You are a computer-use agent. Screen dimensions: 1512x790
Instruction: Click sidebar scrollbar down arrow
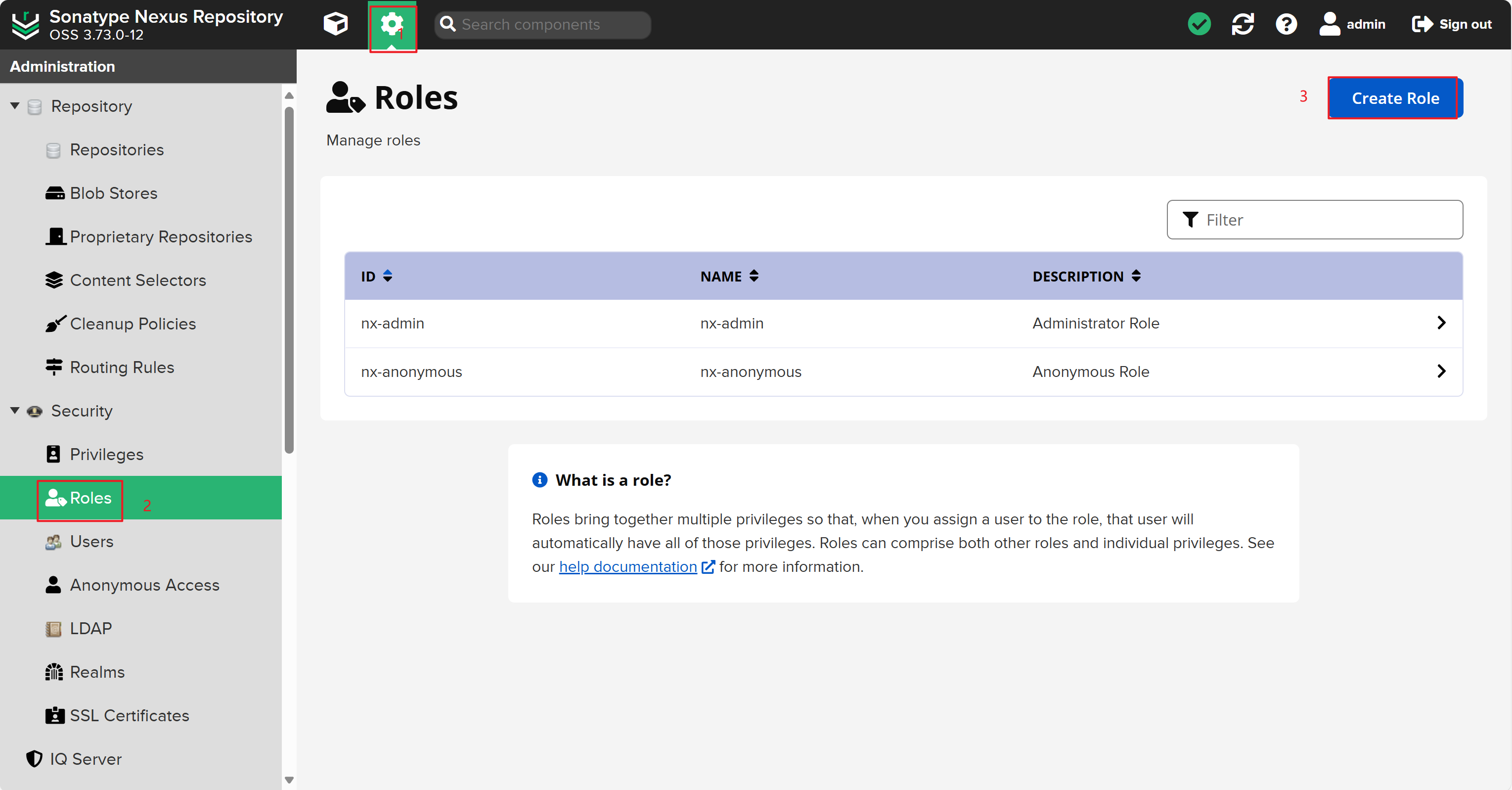289,780
